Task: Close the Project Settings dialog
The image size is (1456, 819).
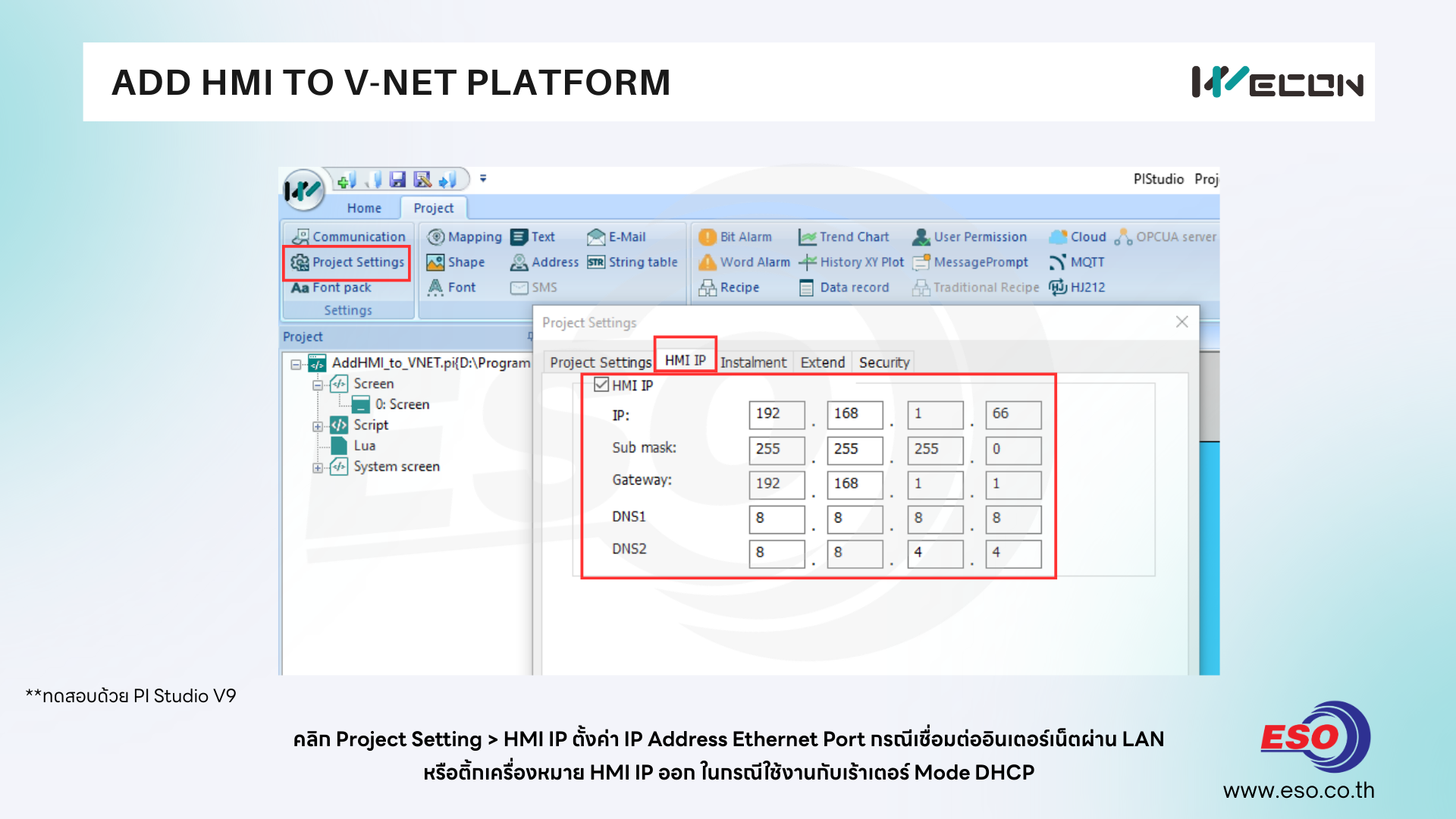Action: 1181,322
